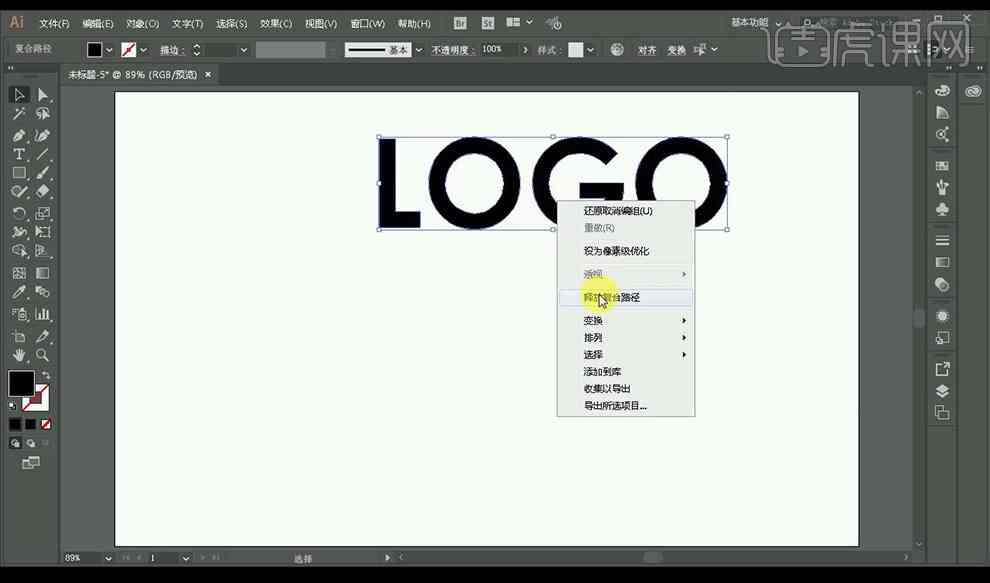
Task: Open the Asset Export panel icon
Action: [x=942, y=369]
